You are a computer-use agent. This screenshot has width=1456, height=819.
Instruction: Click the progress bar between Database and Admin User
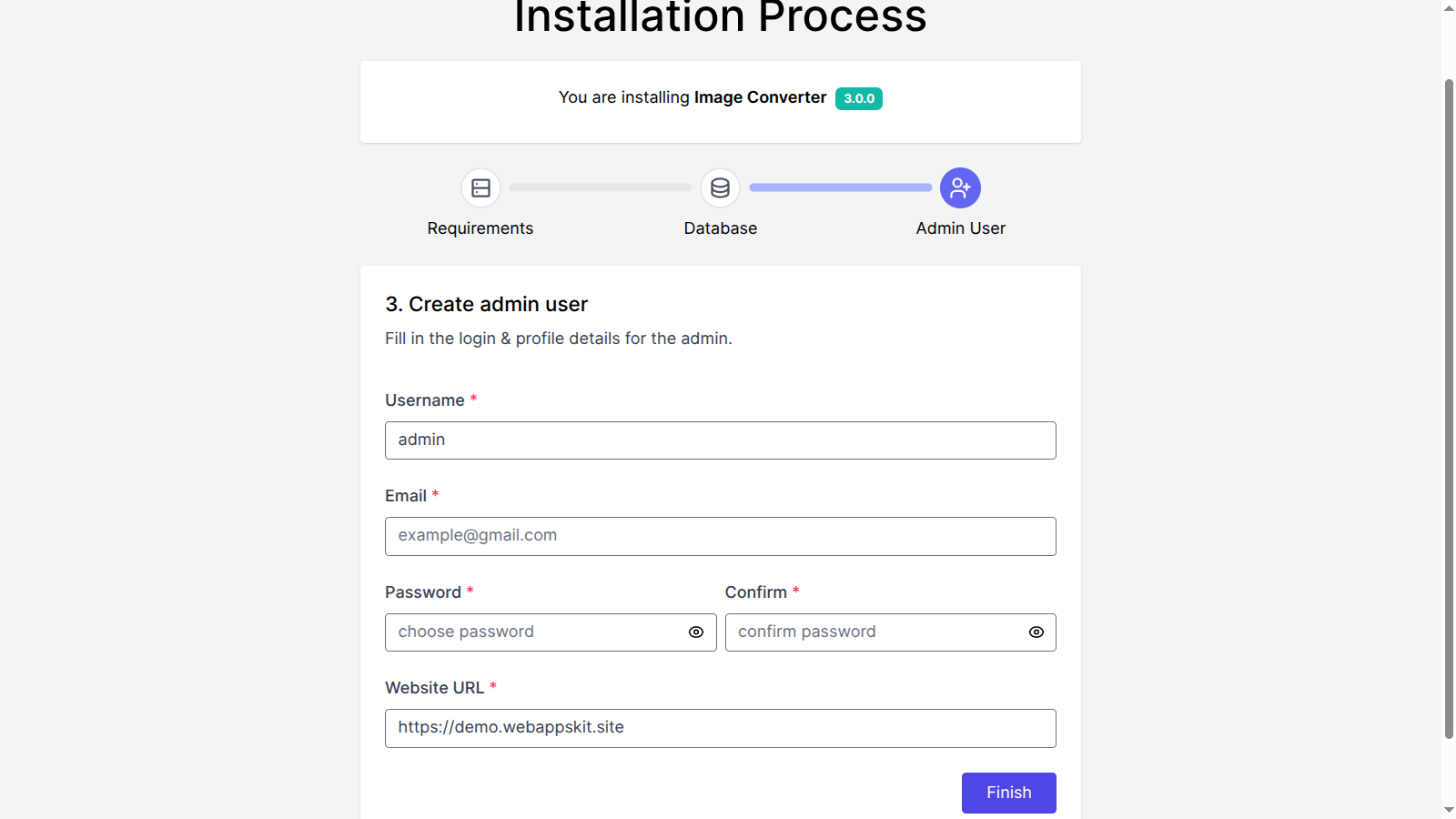click(x=840, y=187)
